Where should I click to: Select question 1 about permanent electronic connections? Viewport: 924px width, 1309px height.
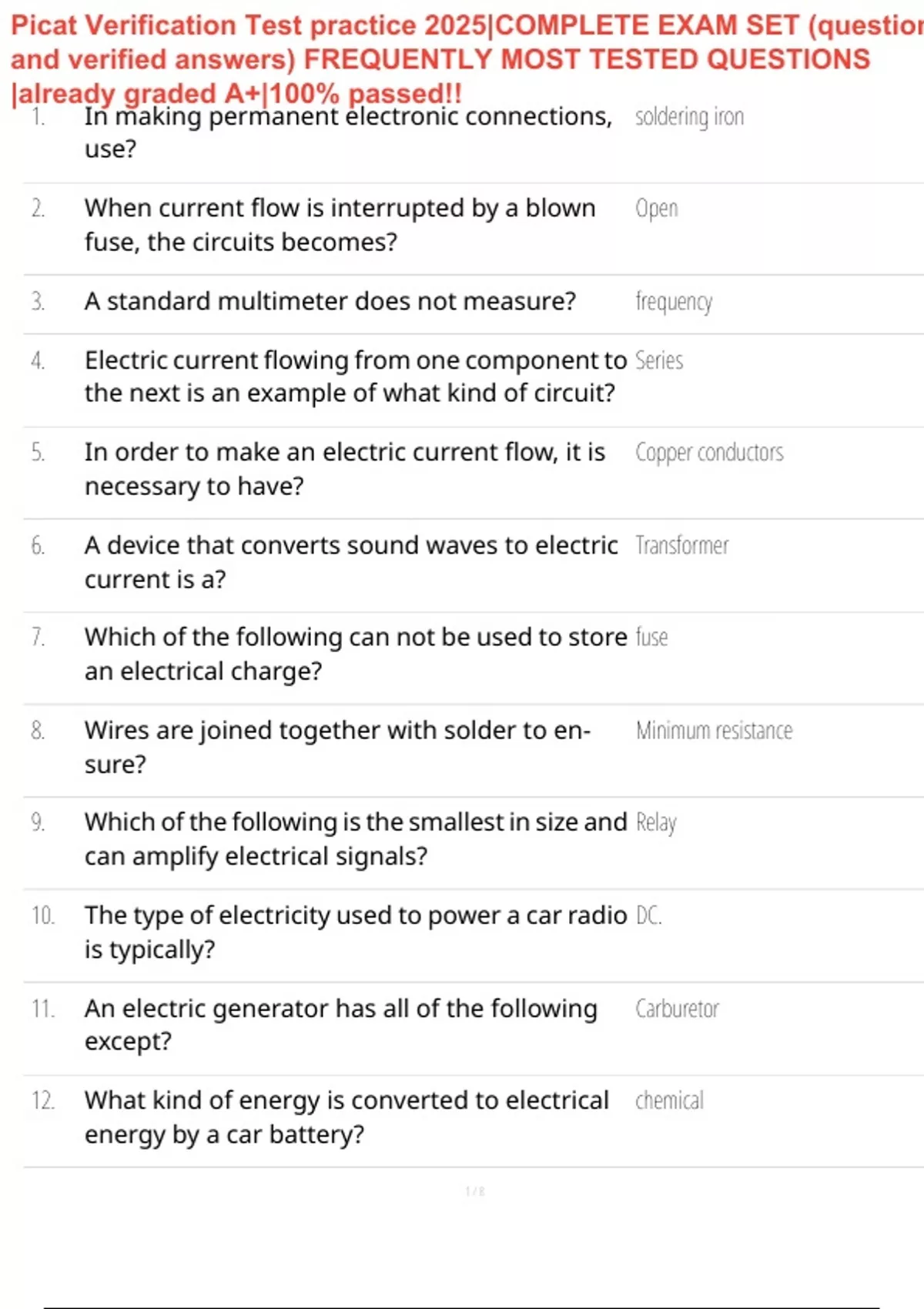point(348,132)
